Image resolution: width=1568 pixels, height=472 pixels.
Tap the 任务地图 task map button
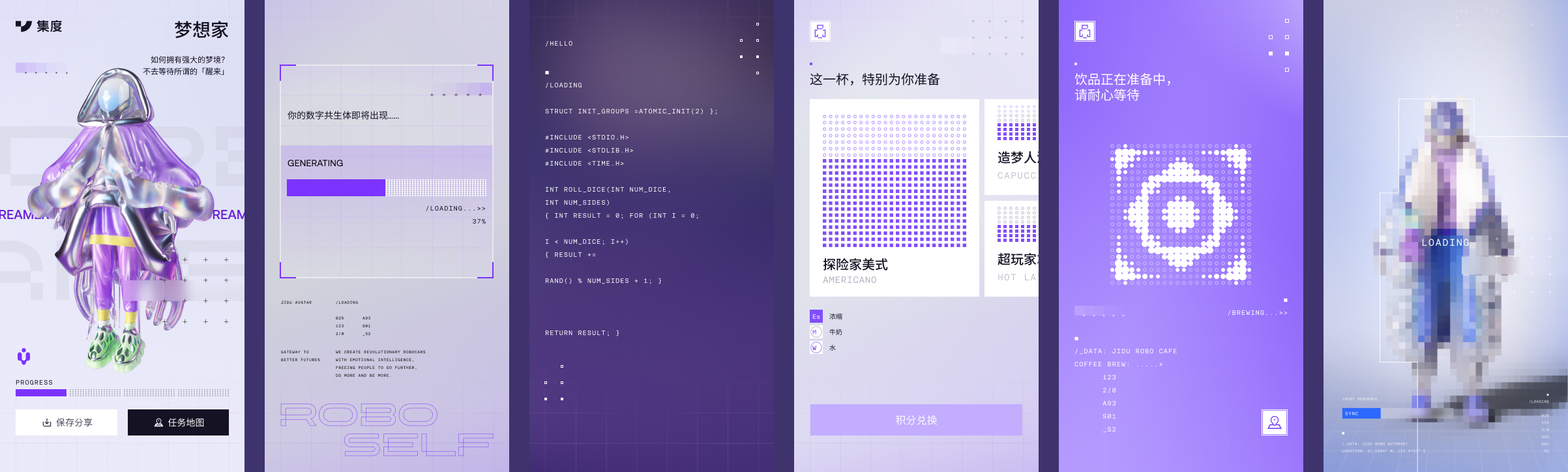pyautogui.click(x=178, y=422)
